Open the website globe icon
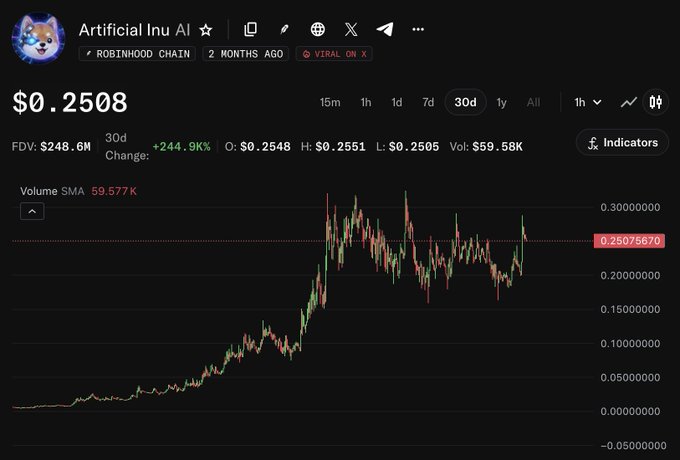Screen dimensions: 680x460 pos(318,29)
